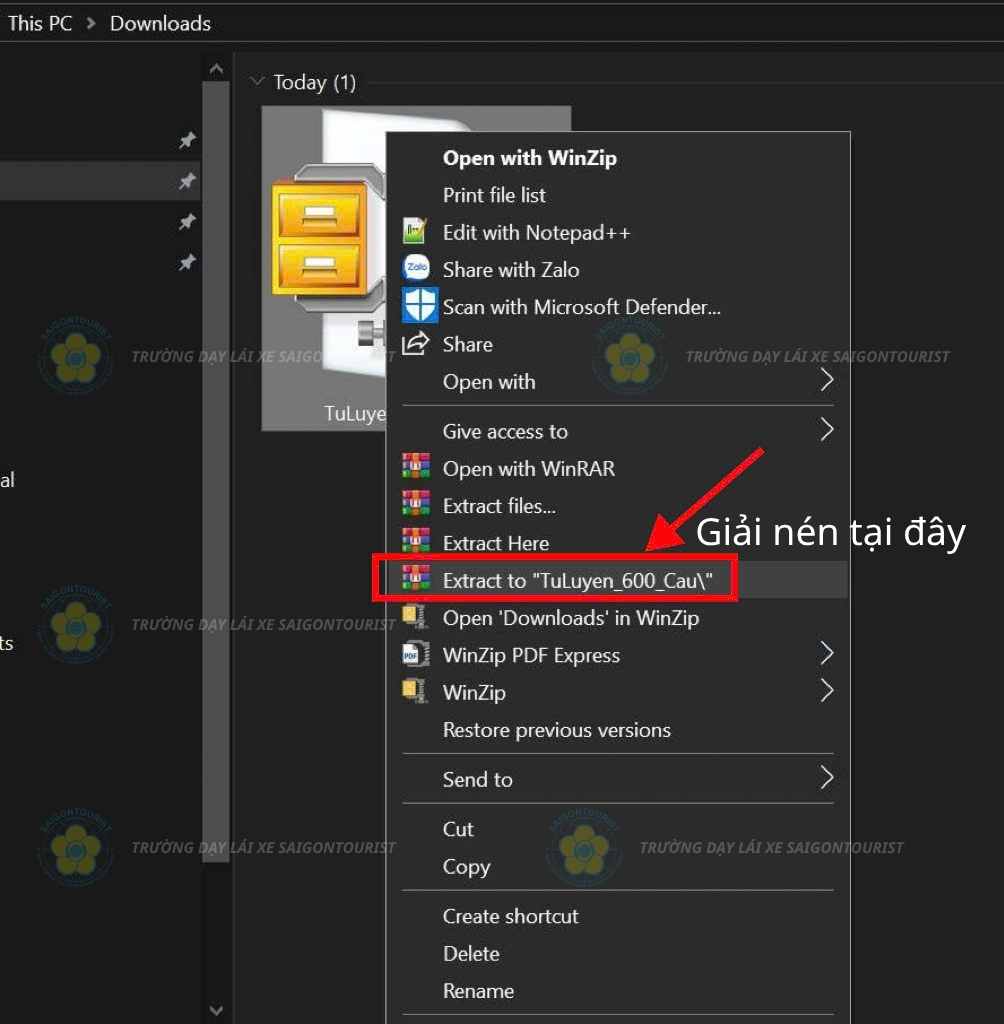
Task: Click the Notepad++ icon in the context menu
Action: pyautogui.click(x=415, y=231)
